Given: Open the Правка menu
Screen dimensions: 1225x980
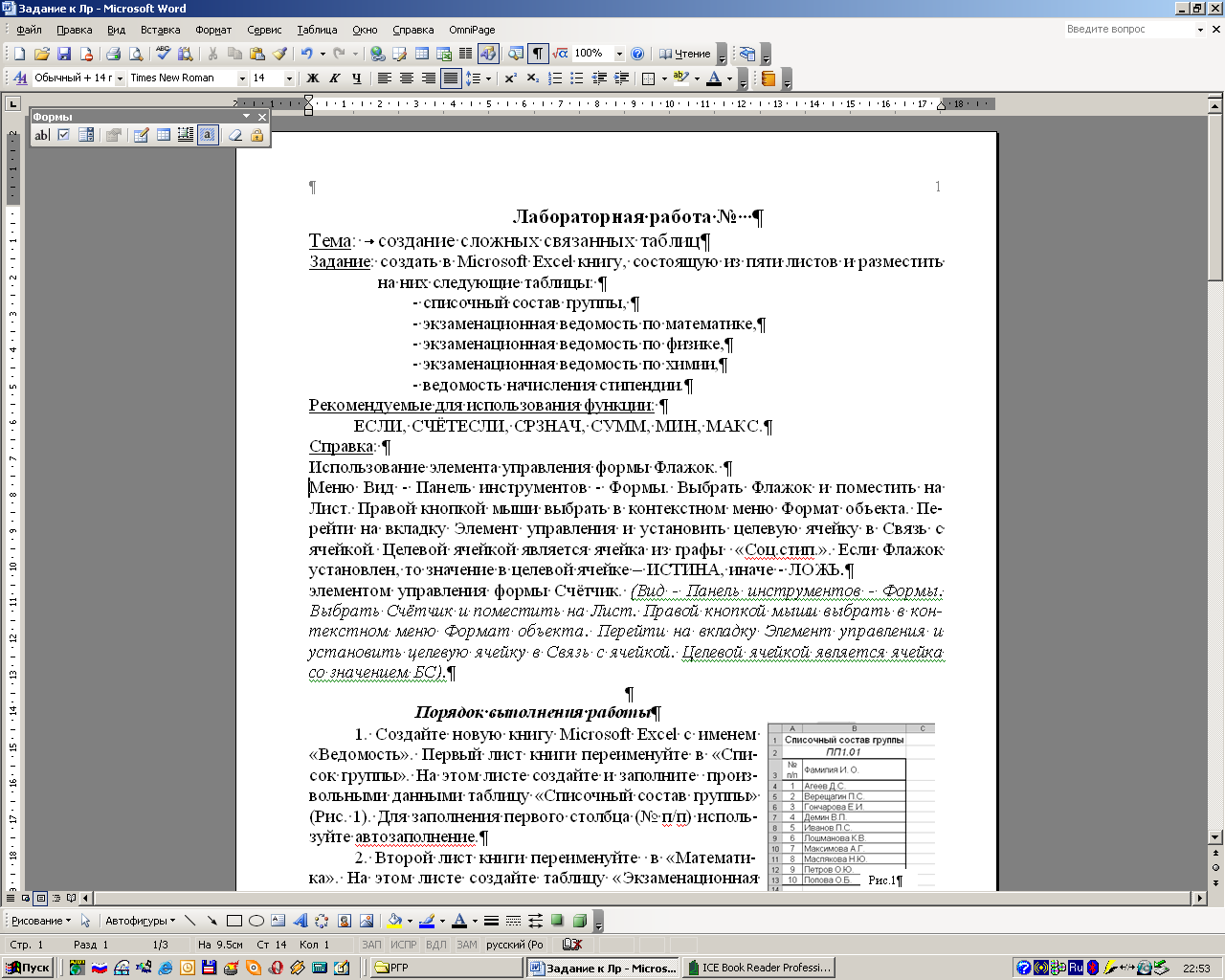Looking at the screenshot, I should click(x=74, y=30).
